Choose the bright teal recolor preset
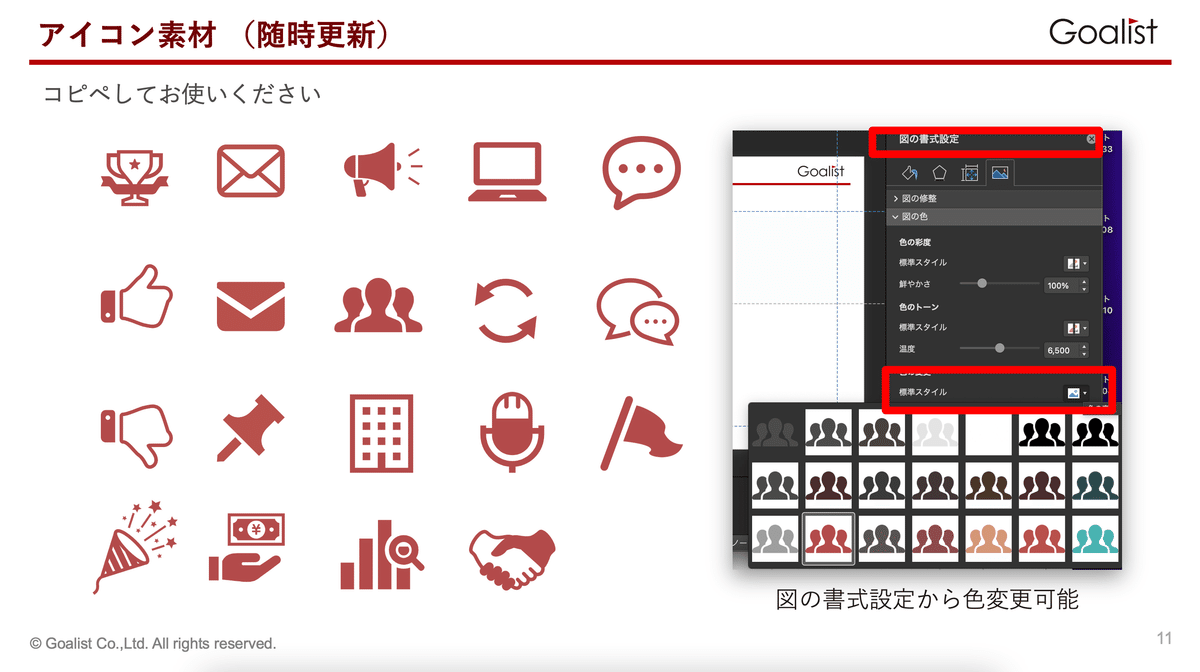 tap(1095, 537)
